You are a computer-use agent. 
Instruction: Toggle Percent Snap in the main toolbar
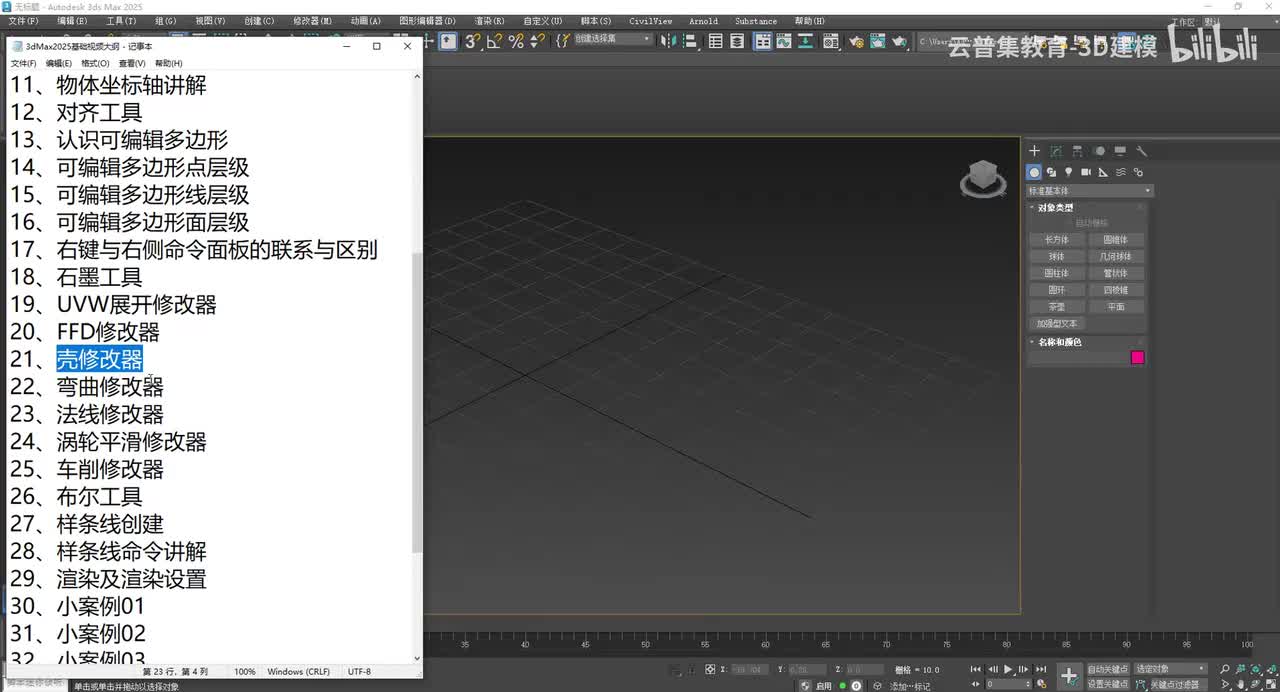coord(516,41)
